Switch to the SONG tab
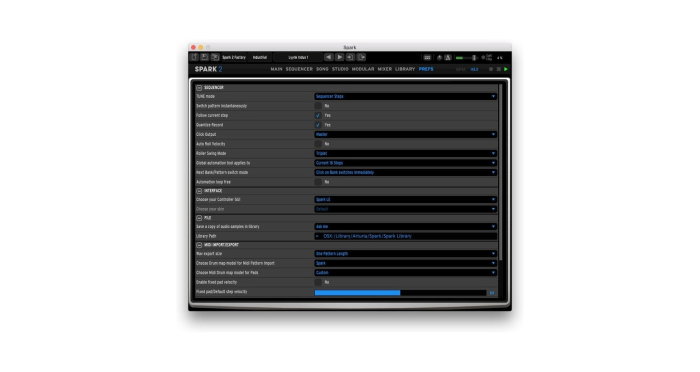700x372 pixels. (322, 69)
